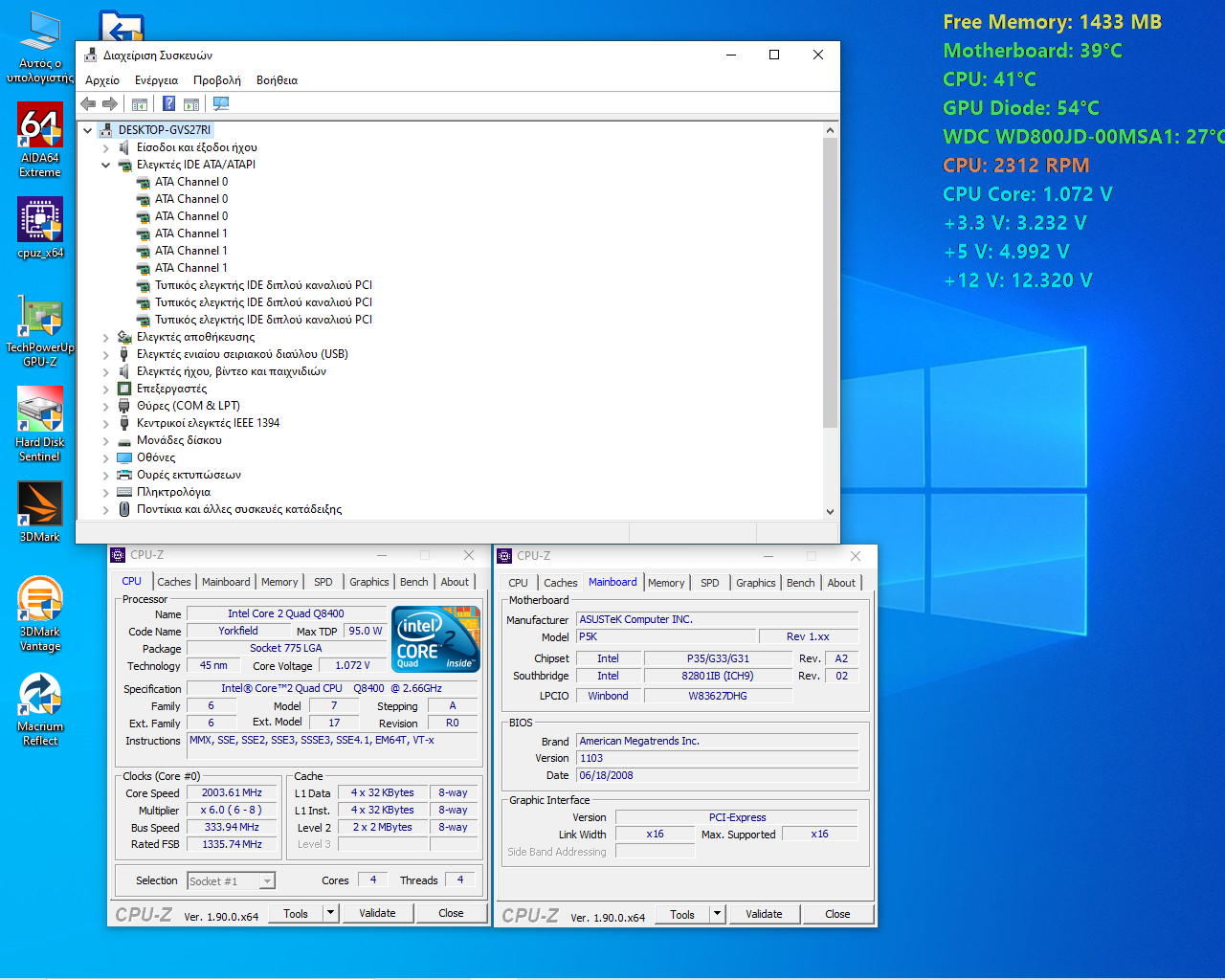Open 3DMark Vantage desktop shortcut
Image resolution: width=1225 pixels, height=980 pixels.
[x=40, y=613]
